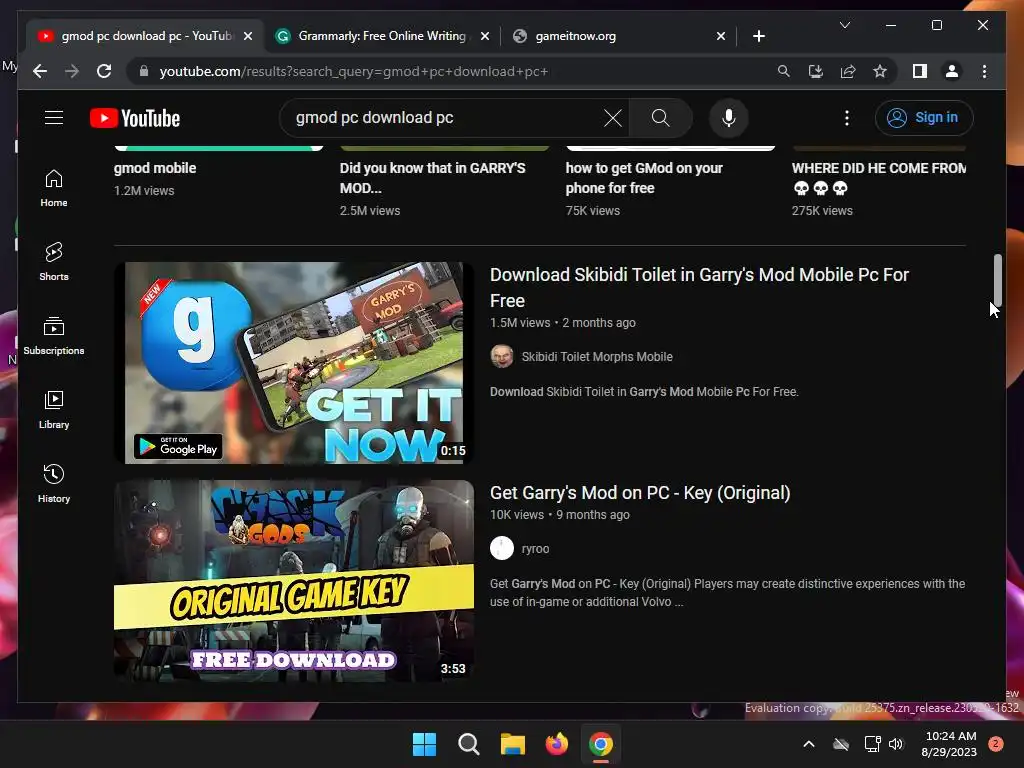This screenshot has height=768, width=1024.
Task: Open 'WHERE DID HE COME FROM' short
Action: point(878,178)
